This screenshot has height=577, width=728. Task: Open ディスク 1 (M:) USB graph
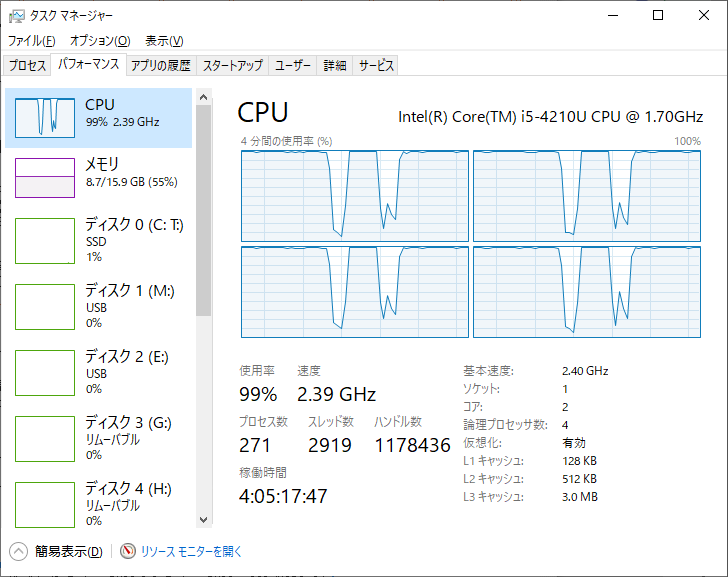[x=45, y=307]
